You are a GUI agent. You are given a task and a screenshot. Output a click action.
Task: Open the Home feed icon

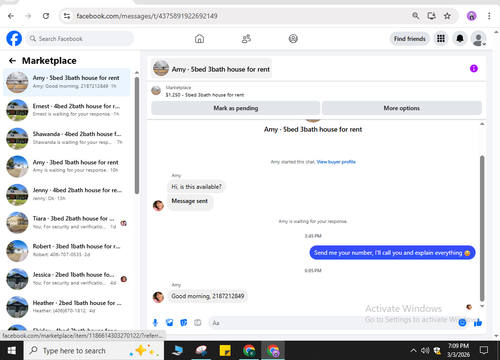[x=199, y=39]
